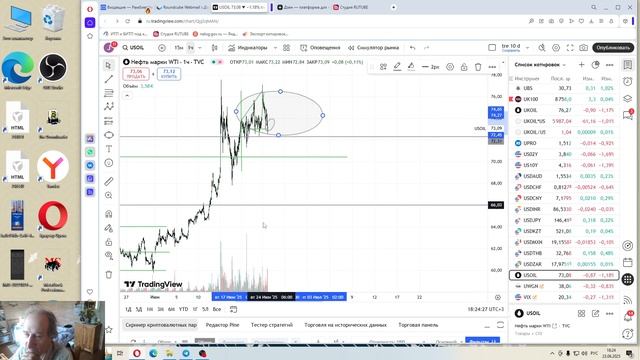Open quick search icon in top toolbar
This screenshot has width=640, height=360.
point(542,48)
